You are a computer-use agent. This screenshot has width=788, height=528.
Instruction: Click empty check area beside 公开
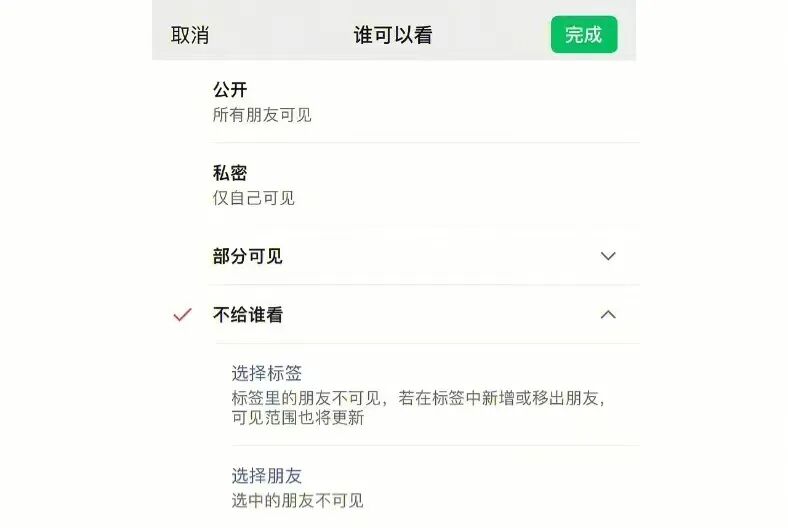(x=182, y=102)
